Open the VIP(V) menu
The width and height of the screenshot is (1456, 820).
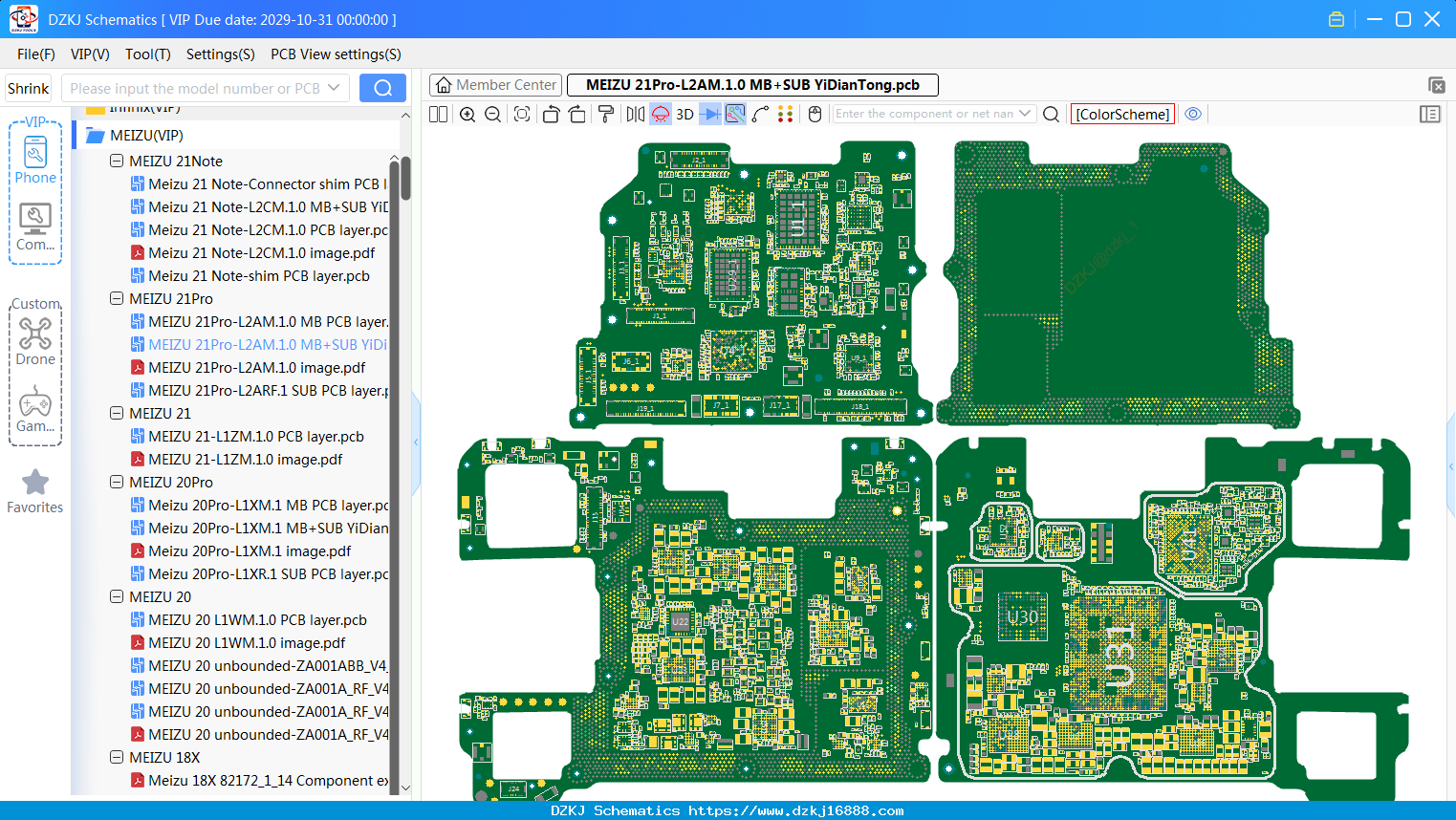[x=90, y=54]
